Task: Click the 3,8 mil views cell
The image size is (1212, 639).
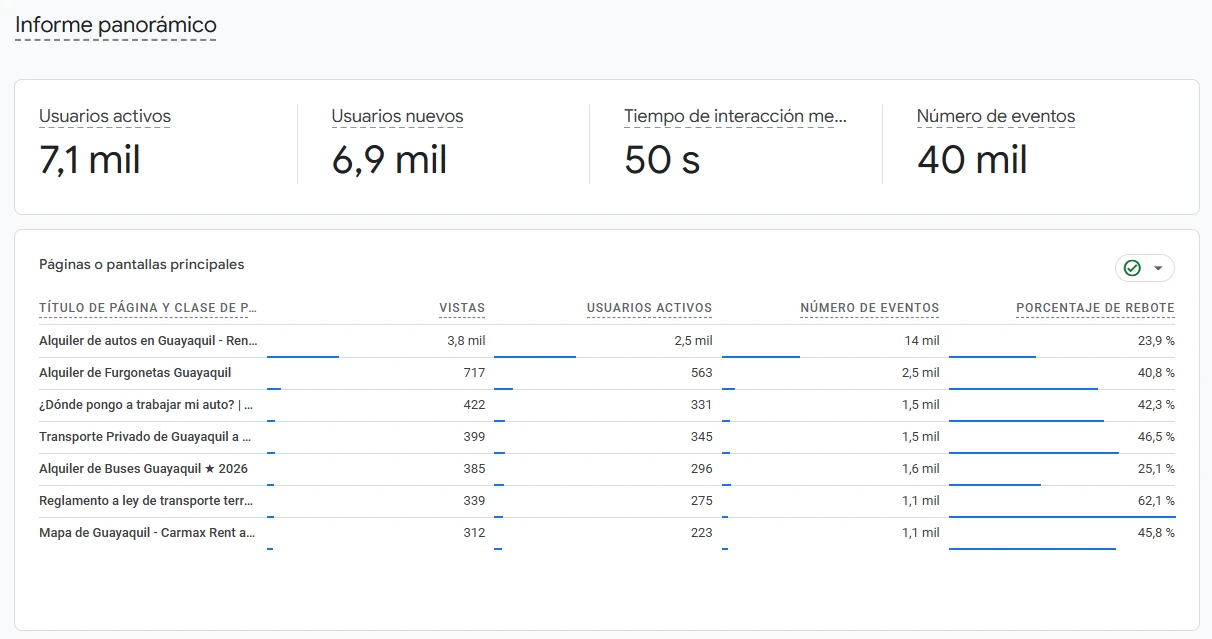Action: pos(466,341)
